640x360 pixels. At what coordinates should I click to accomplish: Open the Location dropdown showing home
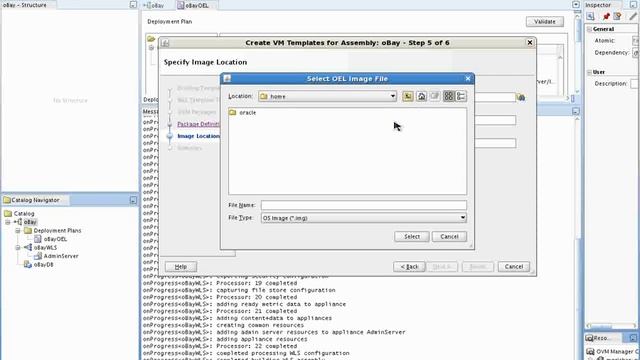click(x=327, y=96)
